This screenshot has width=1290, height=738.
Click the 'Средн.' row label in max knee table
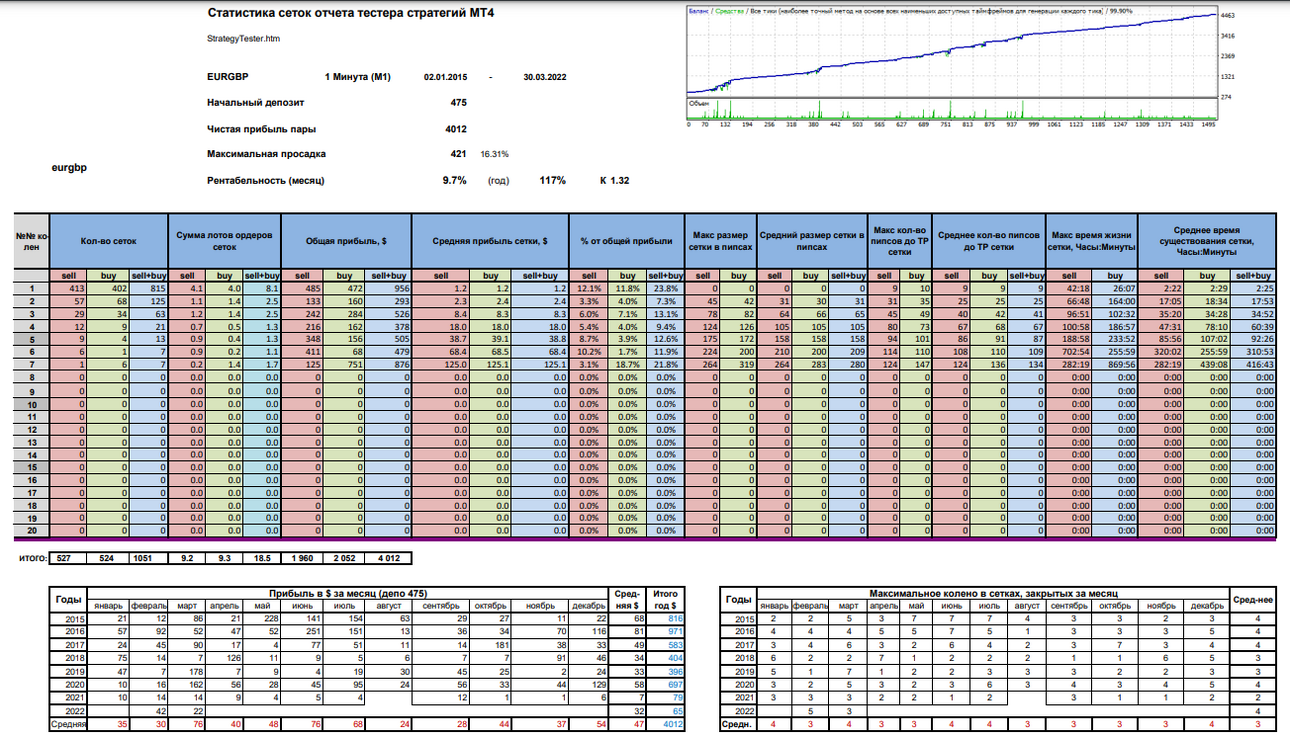click(x=737, y=724)
